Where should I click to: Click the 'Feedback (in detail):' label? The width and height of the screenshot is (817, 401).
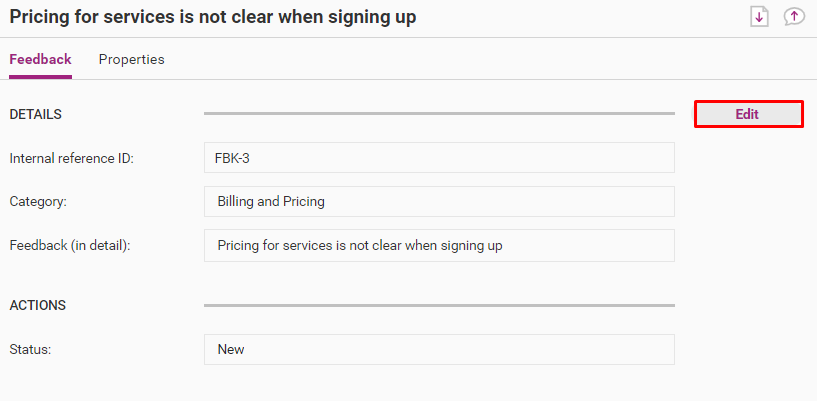70,245
